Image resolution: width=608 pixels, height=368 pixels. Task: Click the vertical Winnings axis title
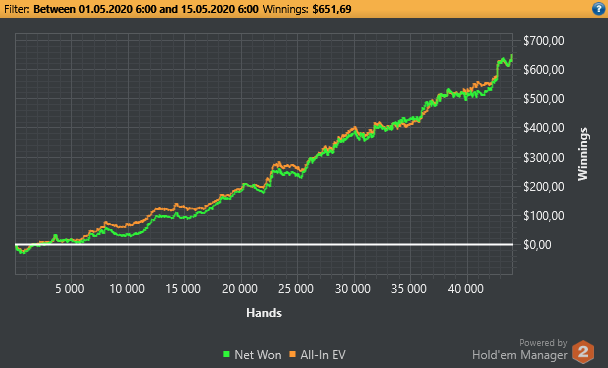click(x=583, y=154)
